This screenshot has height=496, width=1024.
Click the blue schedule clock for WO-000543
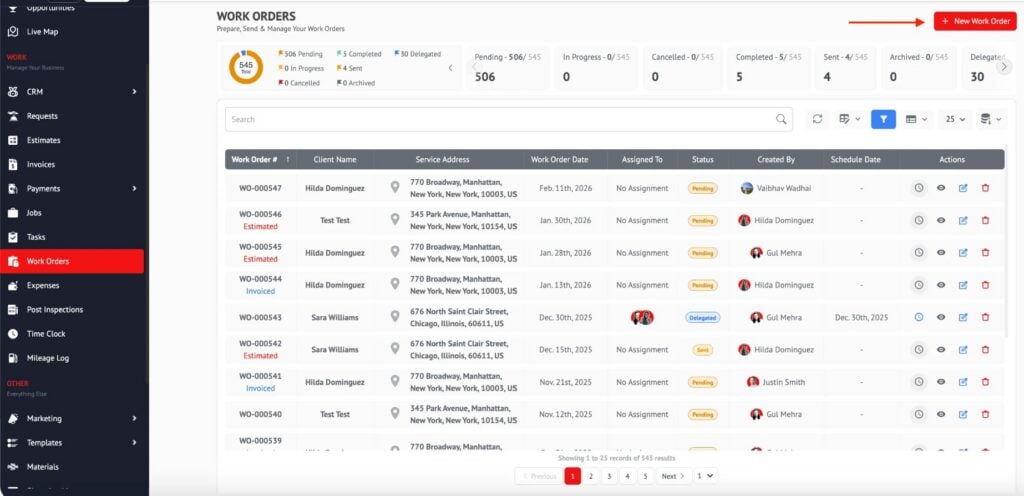tap(919, 317)
